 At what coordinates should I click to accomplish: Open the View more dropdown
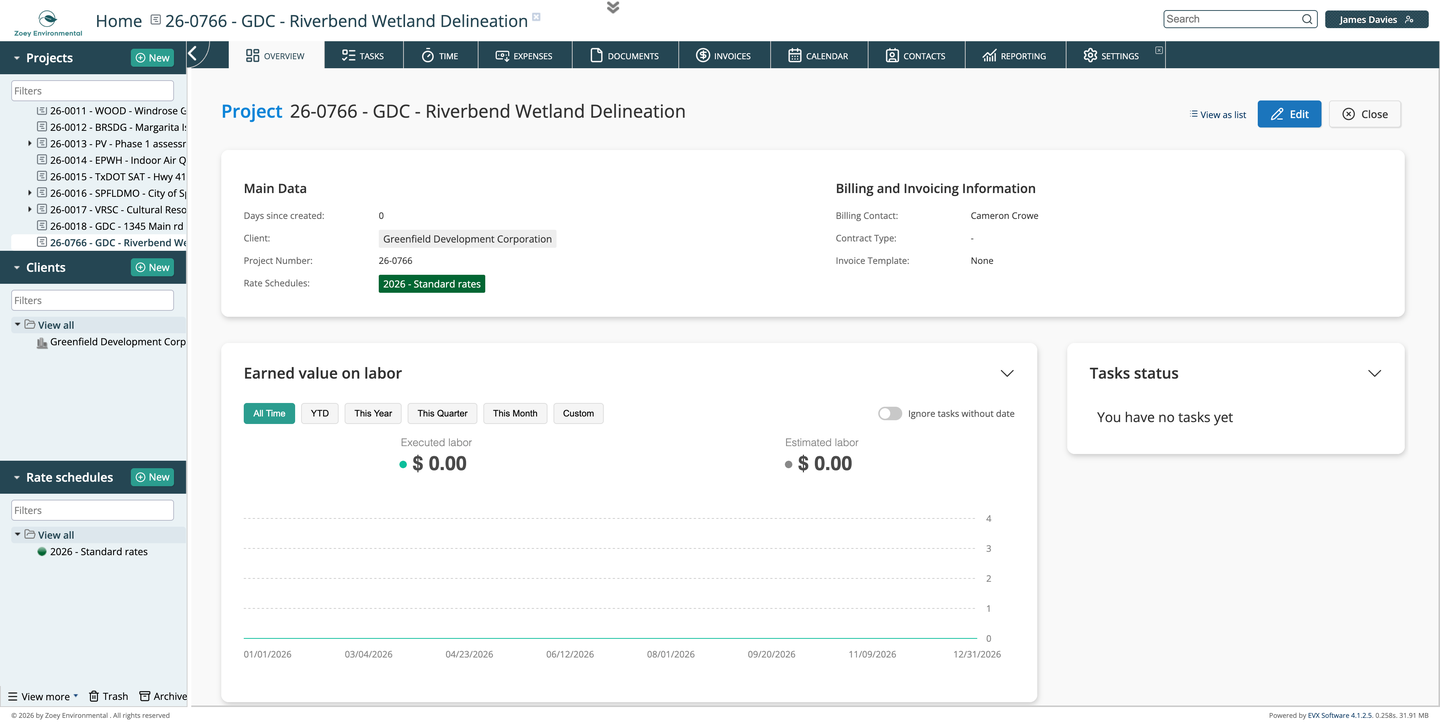[x=43, y=696]
